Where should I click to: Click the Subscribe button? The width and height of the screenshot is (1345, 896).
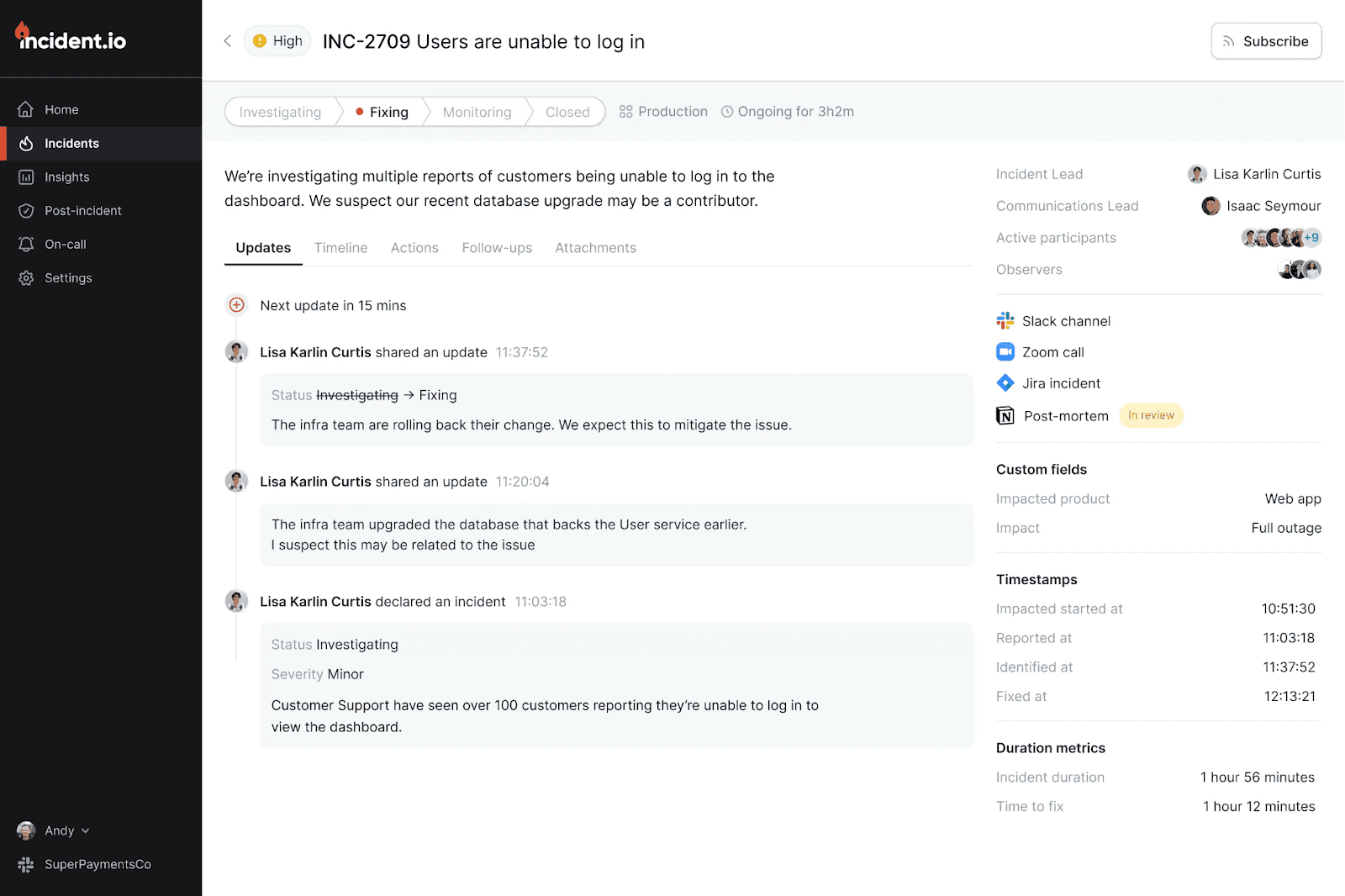pyautogui.click(x=1266, y=41)
